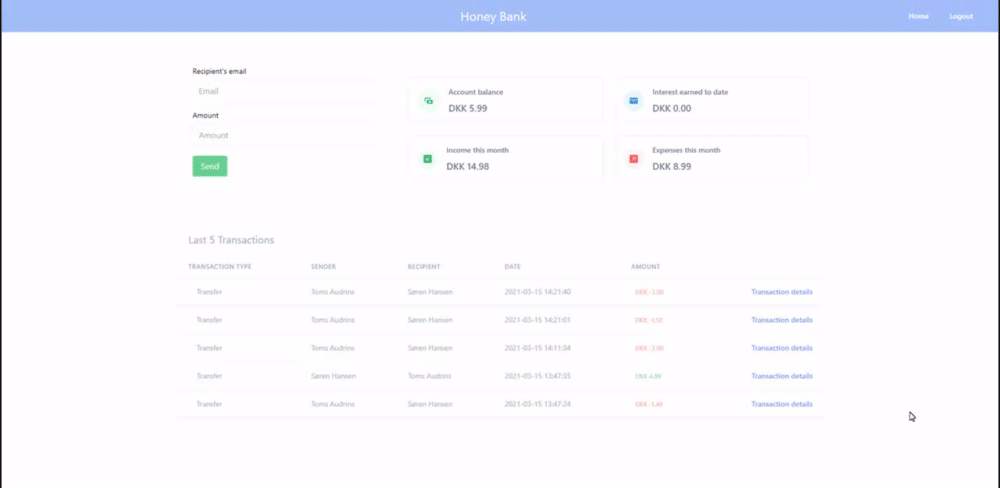The image size is (1000, 488).
Task: Click the date '2021-03-15 14:21:40'
Action: [538, 292]
